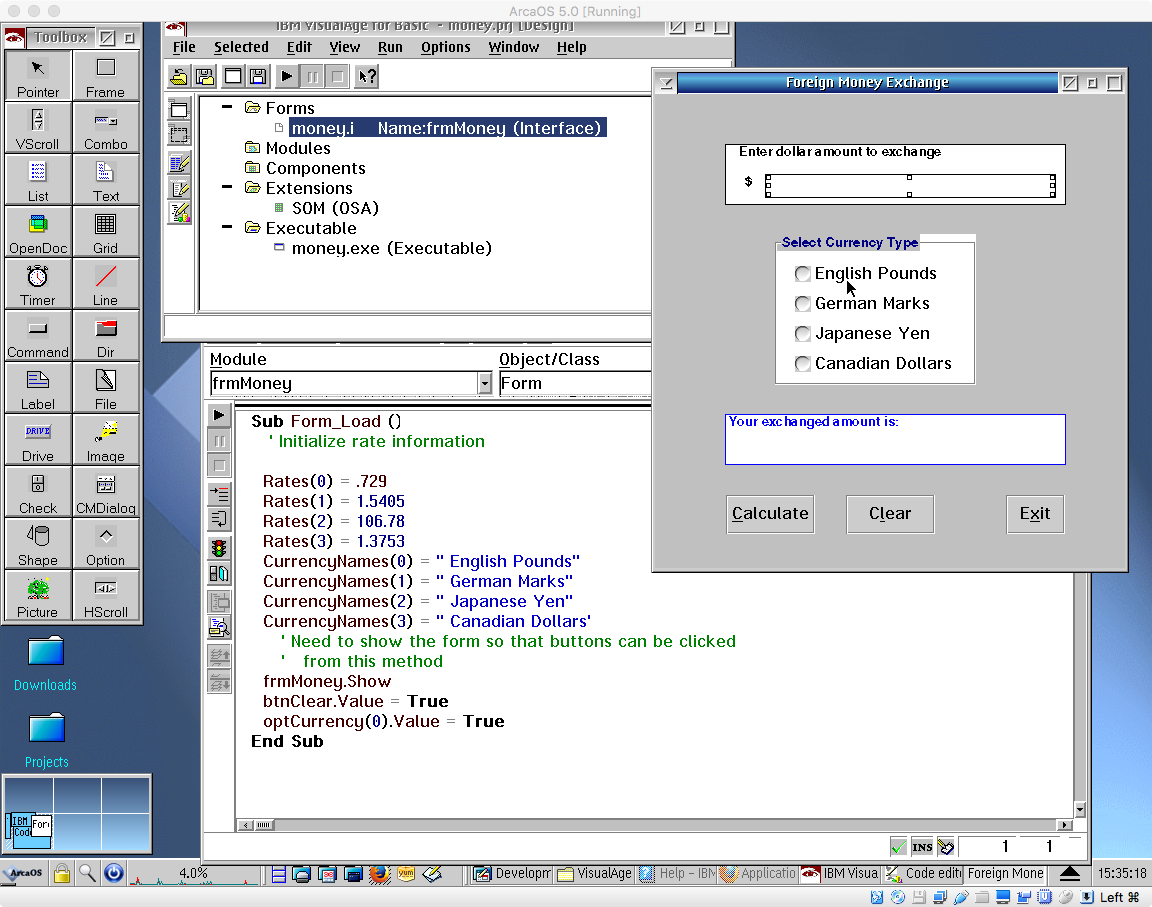Pick the Picture control tool
Screen dimensions: 1152x907
[38, 597]
